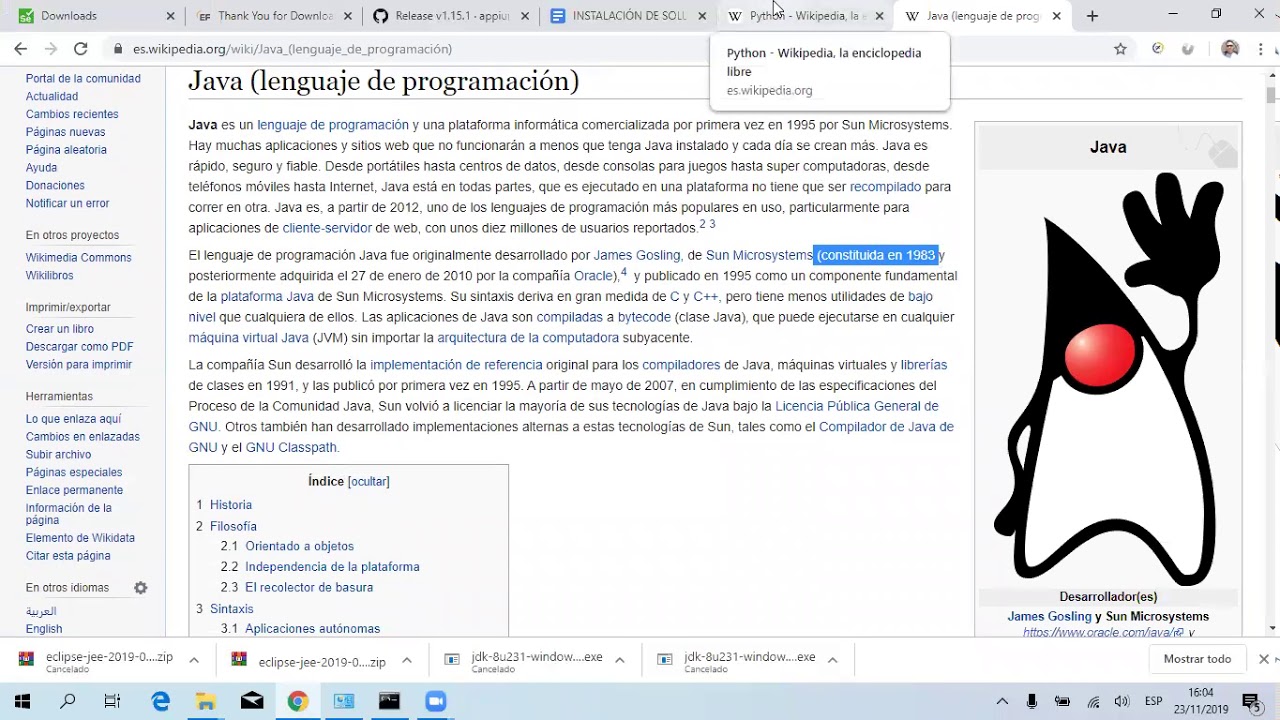Open Task View on the taskbar
This screenshot has width=1280, height=720.
coord(113,701)
